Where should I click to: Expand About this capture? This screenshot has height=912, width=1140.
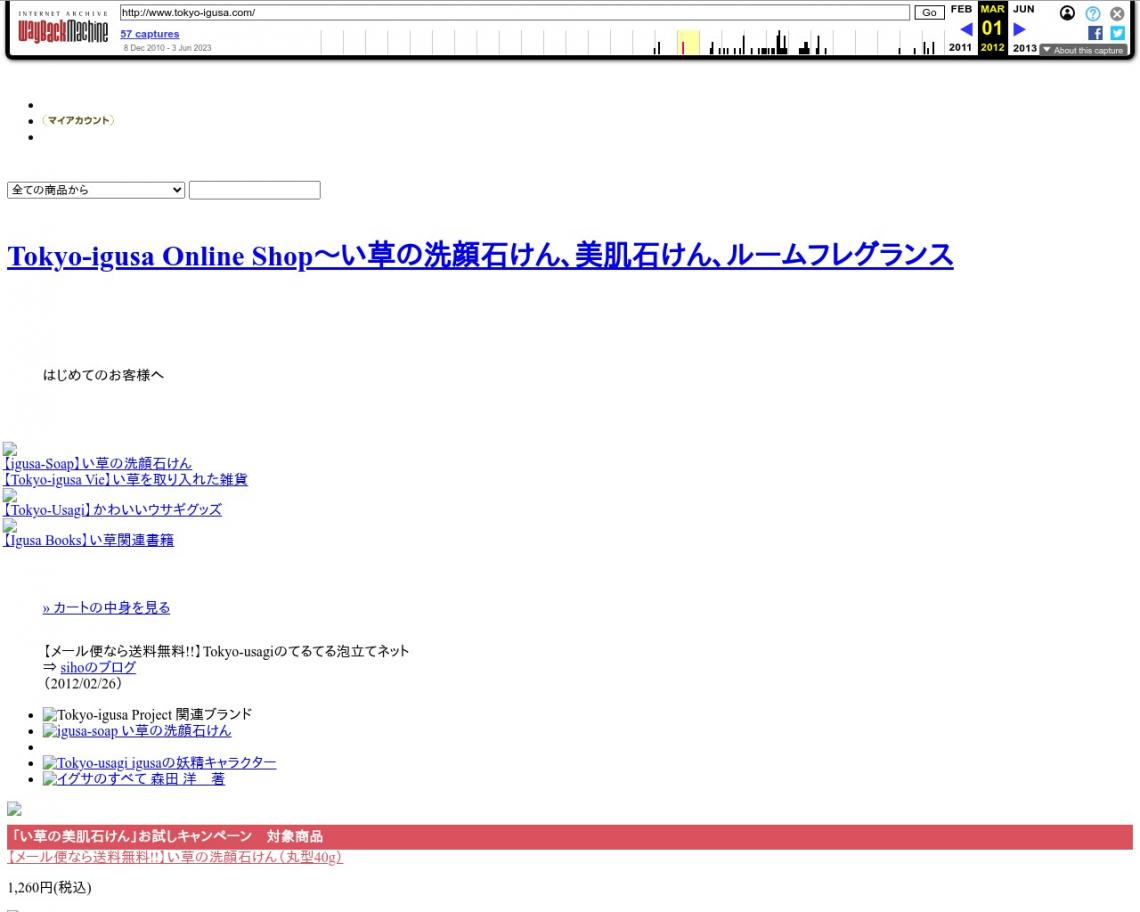[1083, 50]
